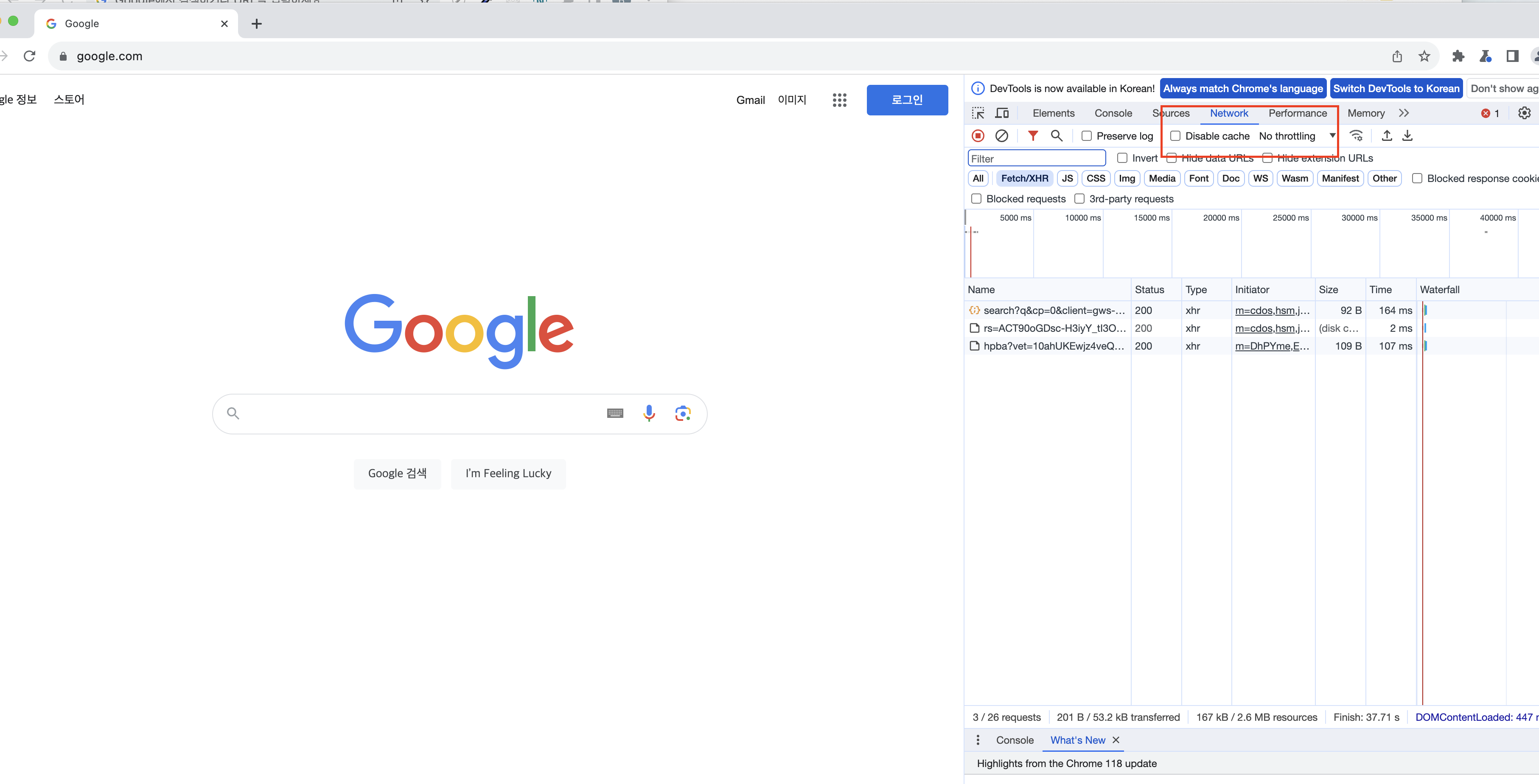The width and height of the screenshot is (1539, 784).
Task: Open Chrome Labs flask icon
Action: point(1485,56)
